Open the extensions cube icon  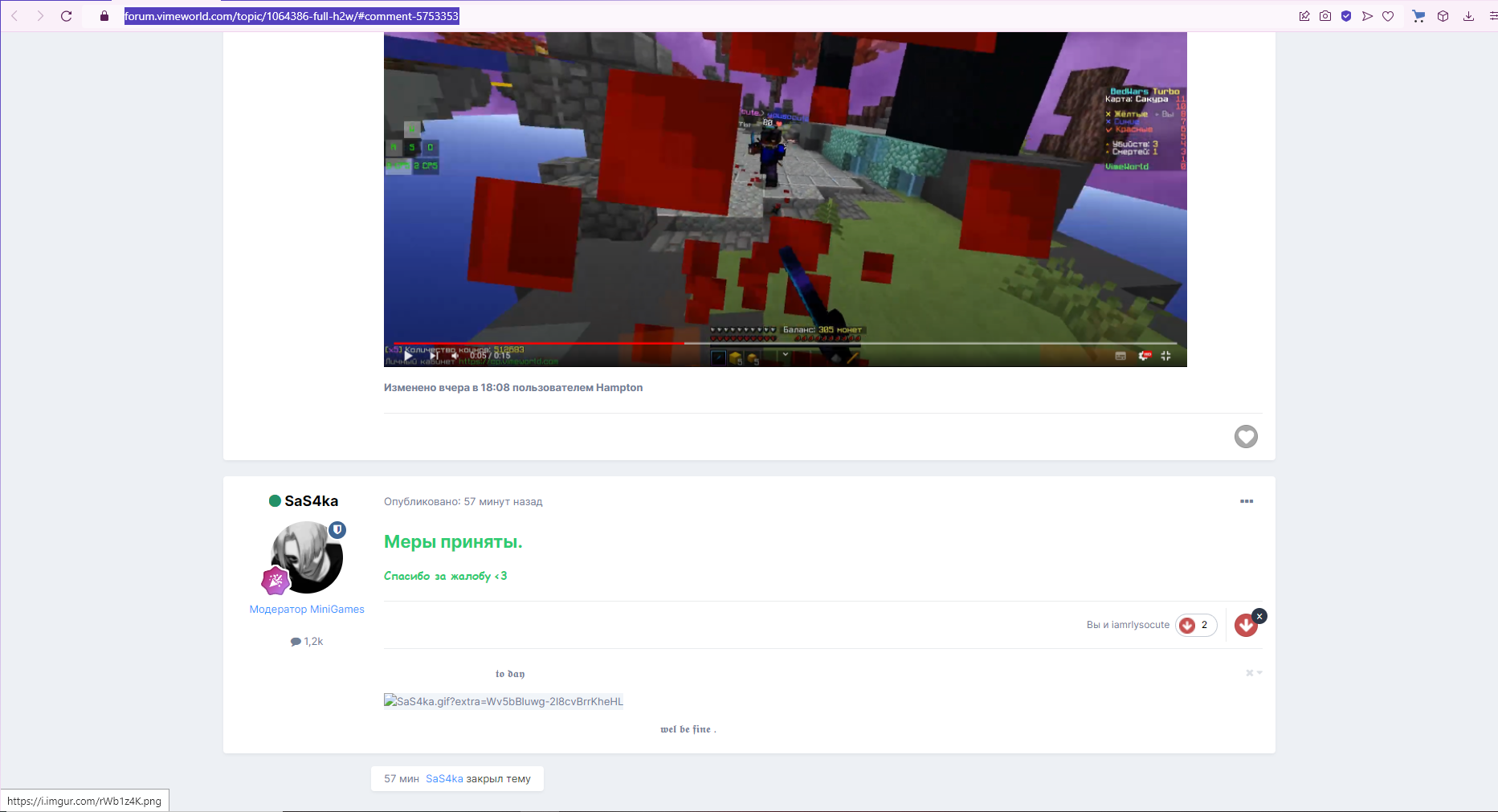[1443, 16]
